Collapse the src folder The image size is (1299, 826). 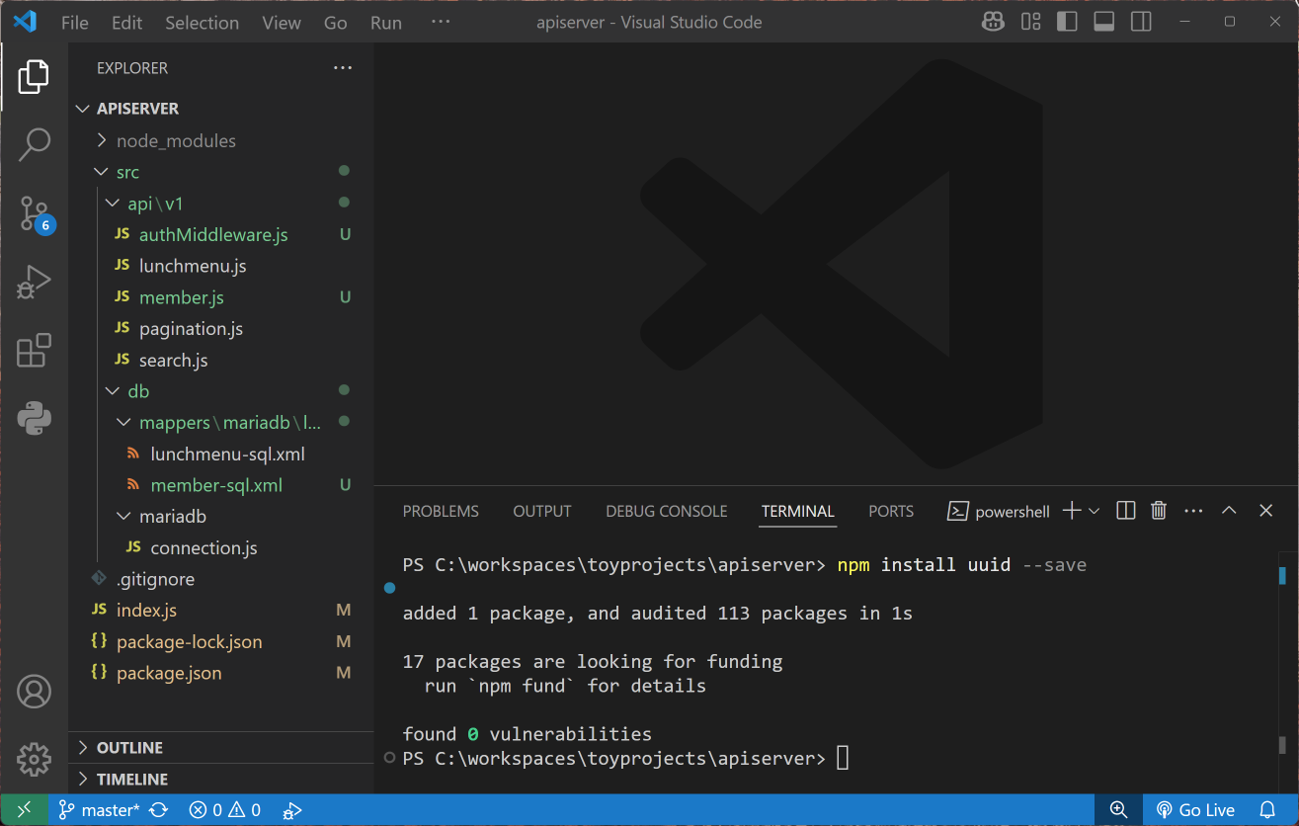pos(221,172)
